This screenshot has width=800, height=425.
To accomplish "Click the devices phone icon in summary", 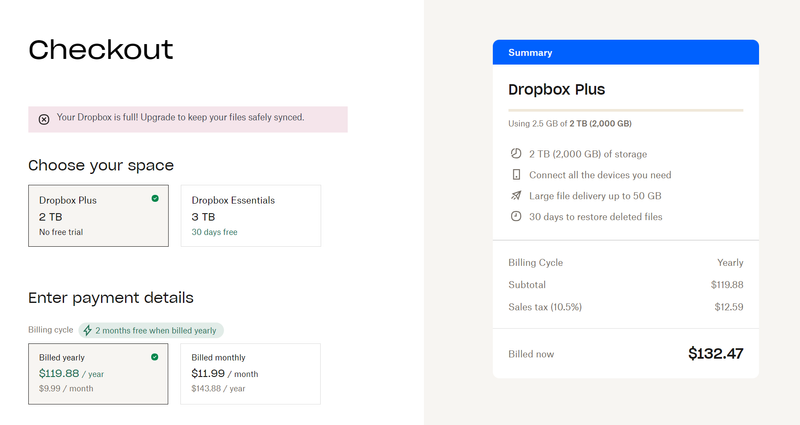I will pyautogui.click(x=516, y=175).
